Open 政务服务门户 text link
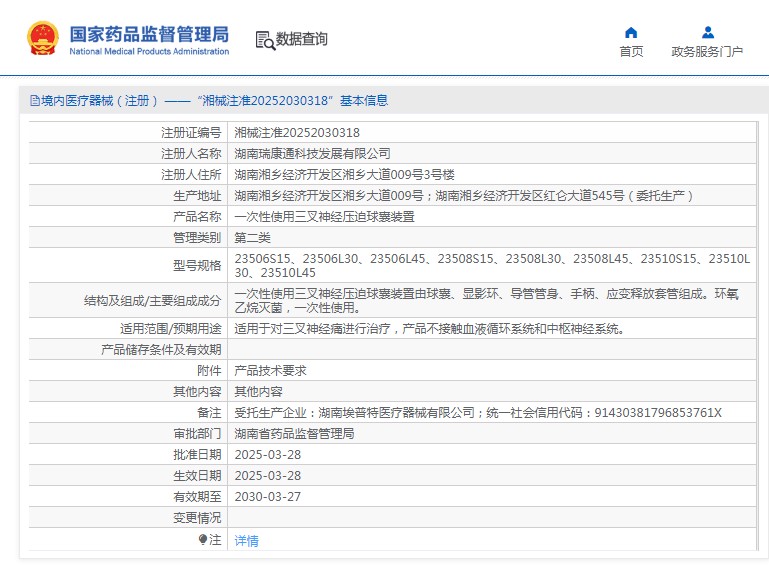This screenshot has height=566, width=769. (707, 51)
